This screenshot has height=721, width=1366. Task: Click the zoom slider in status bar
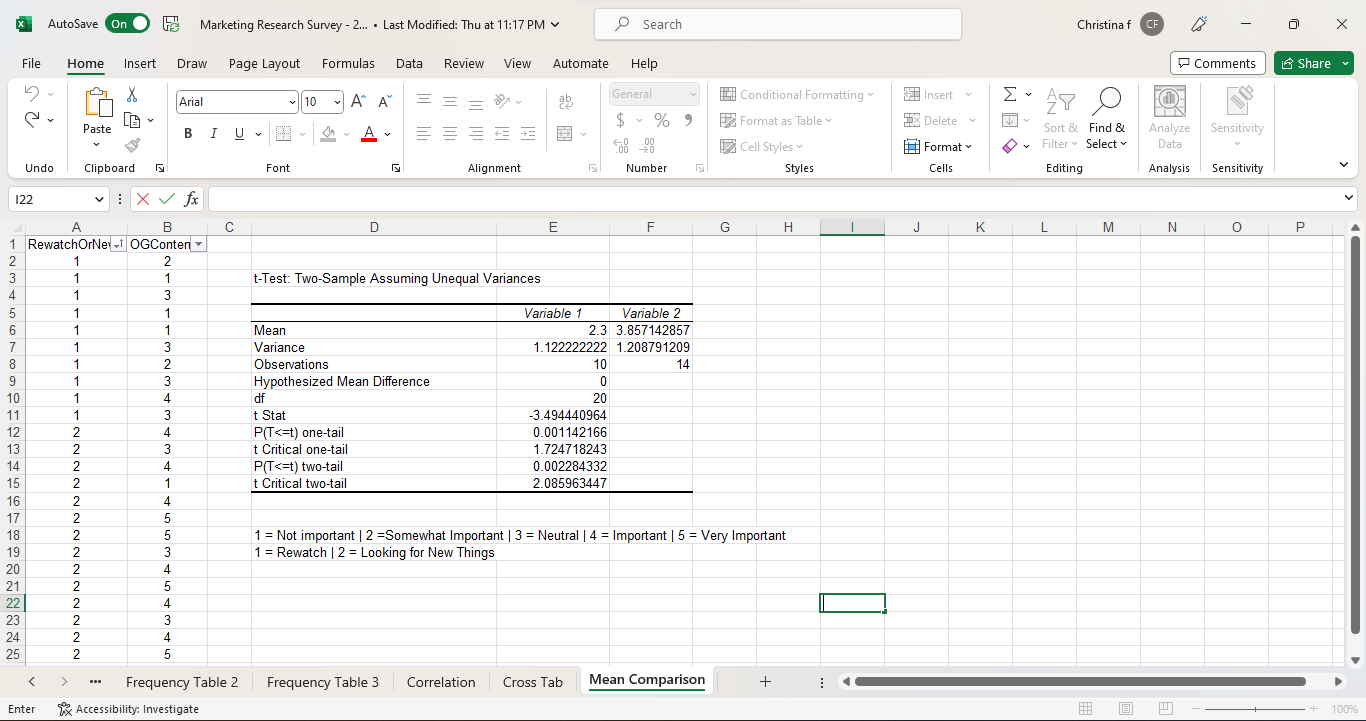coord(1256,709)
